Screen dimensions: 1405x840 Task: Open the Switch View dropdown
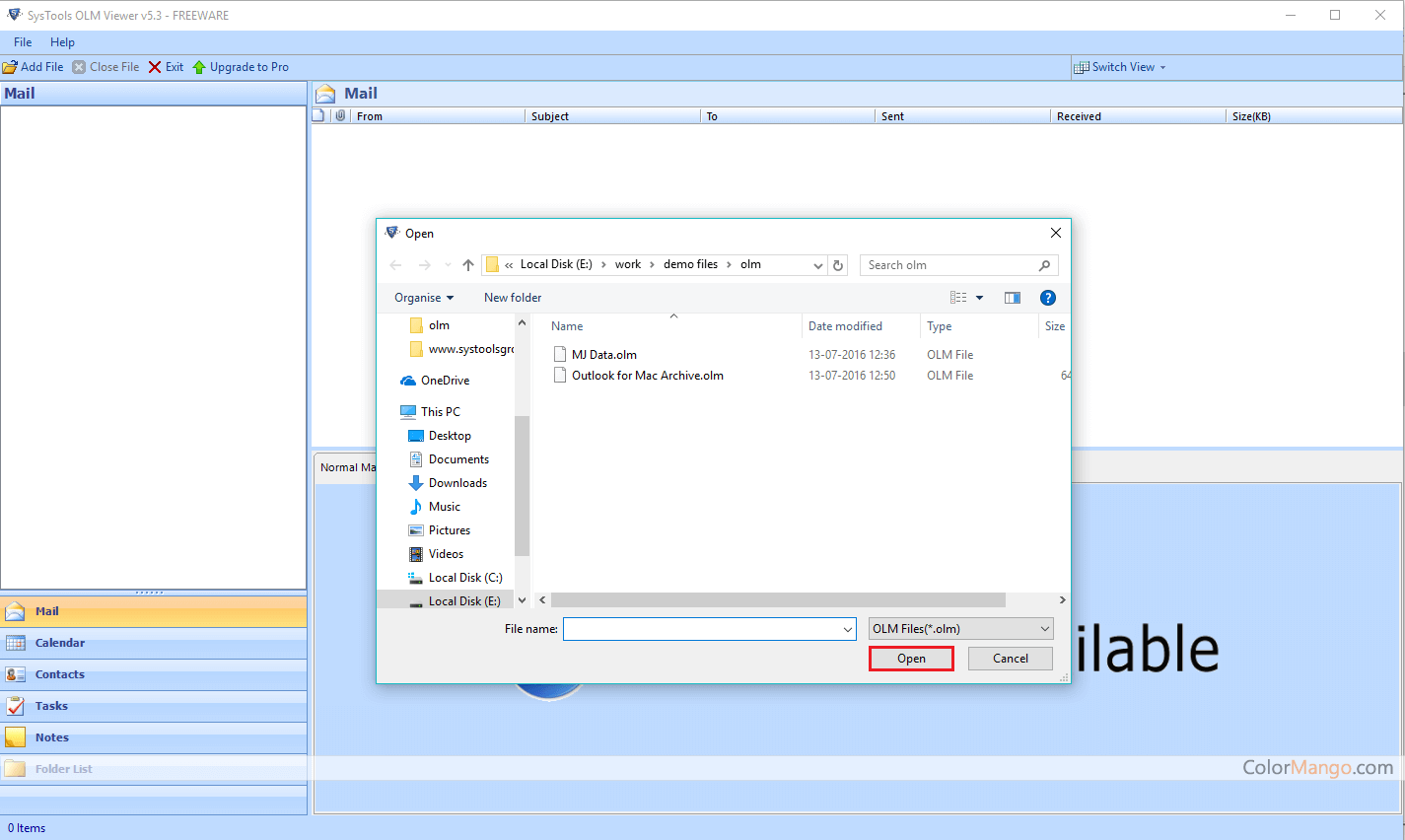(1120, 67)
